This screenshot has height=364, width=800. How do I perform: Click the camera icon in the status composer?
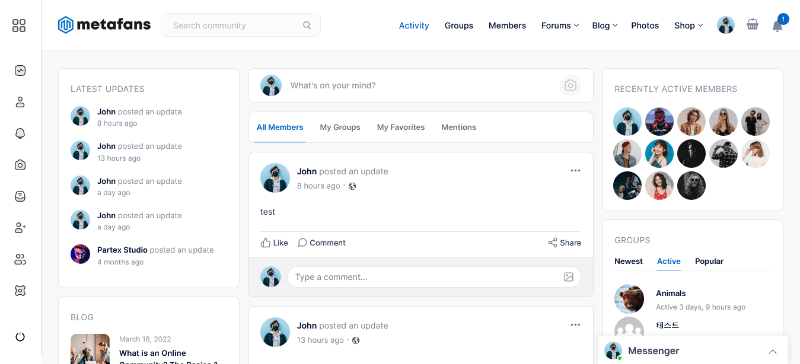coord(570,85)
